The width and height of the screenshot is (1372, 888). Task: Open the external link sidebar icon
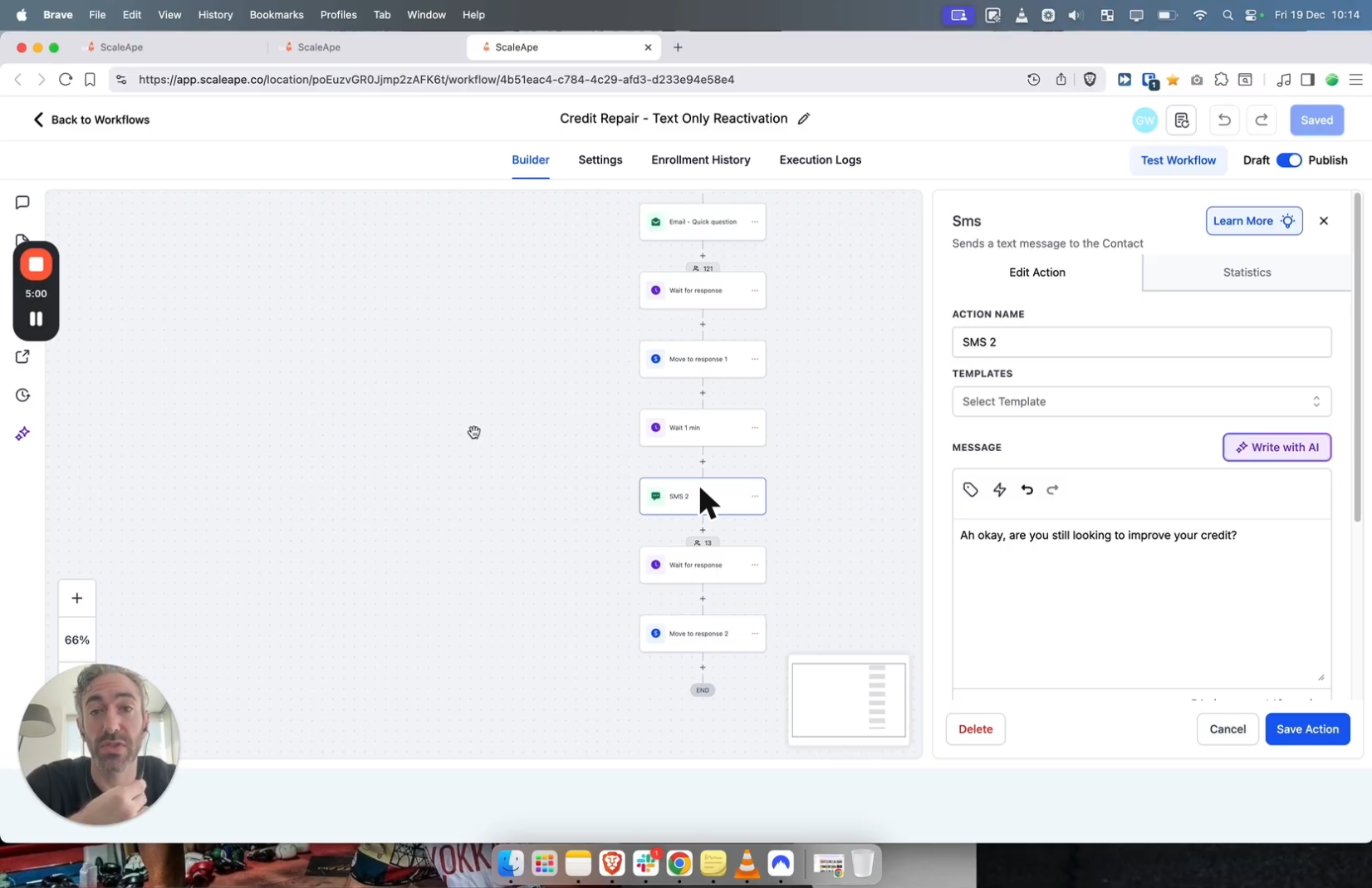(x=22, y=357)
